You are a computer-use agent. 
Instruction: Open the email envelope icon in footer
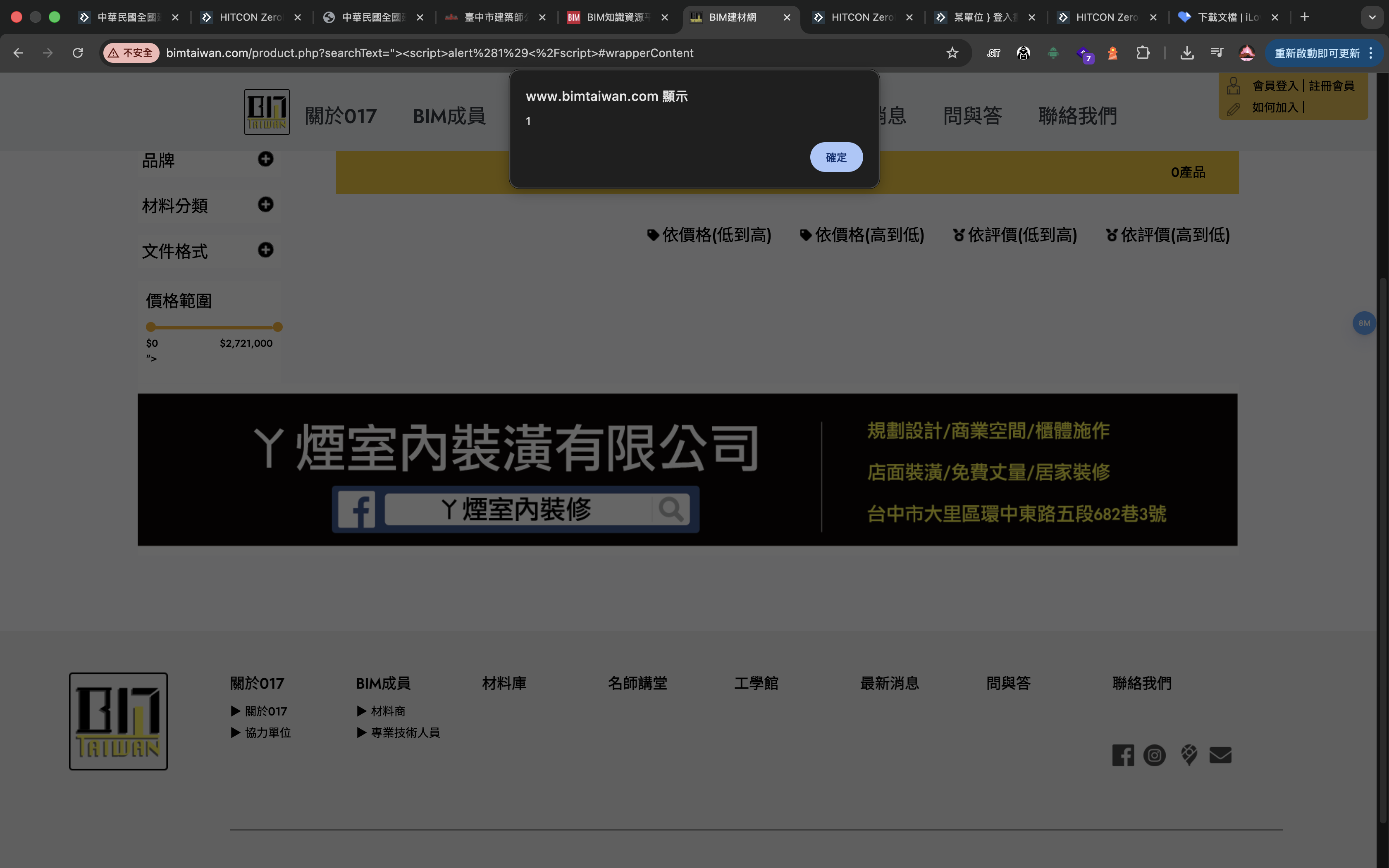(1220, 756)
